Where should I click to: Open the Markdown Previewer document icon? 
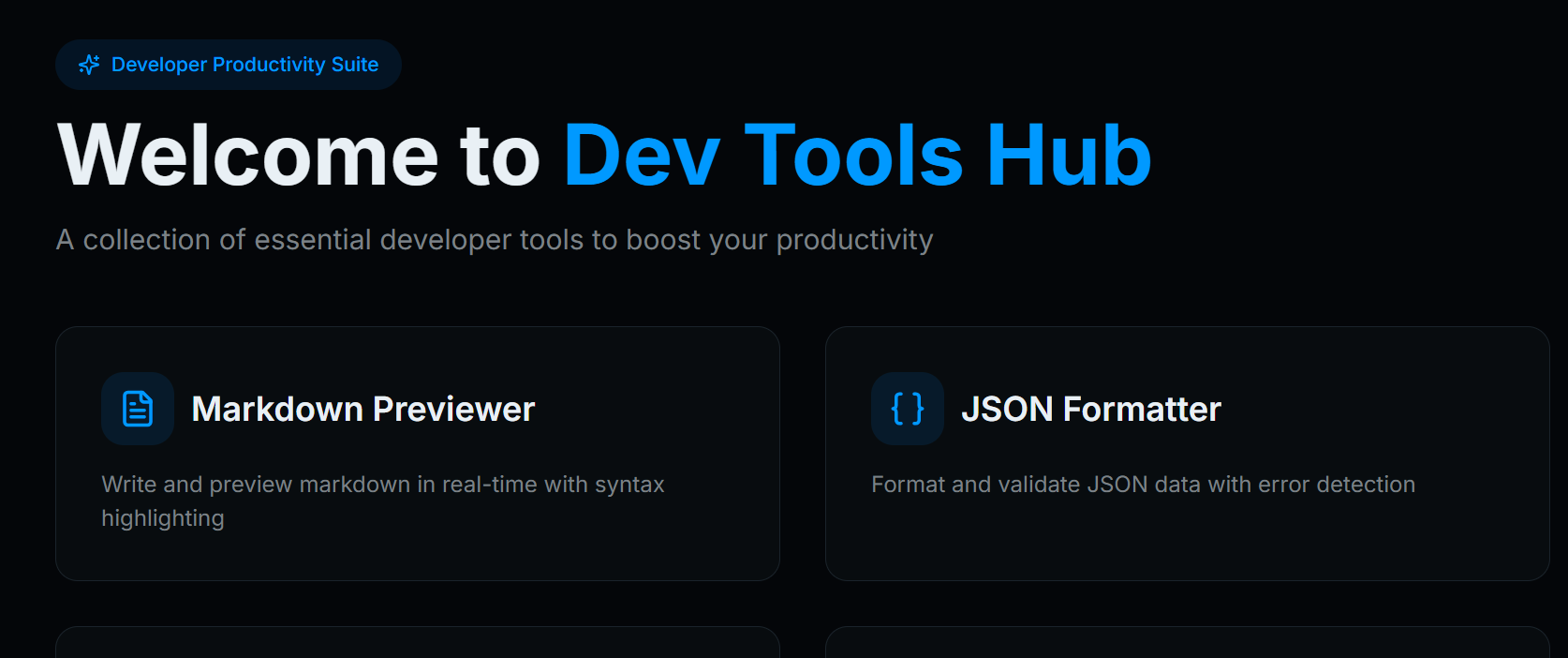138,409
